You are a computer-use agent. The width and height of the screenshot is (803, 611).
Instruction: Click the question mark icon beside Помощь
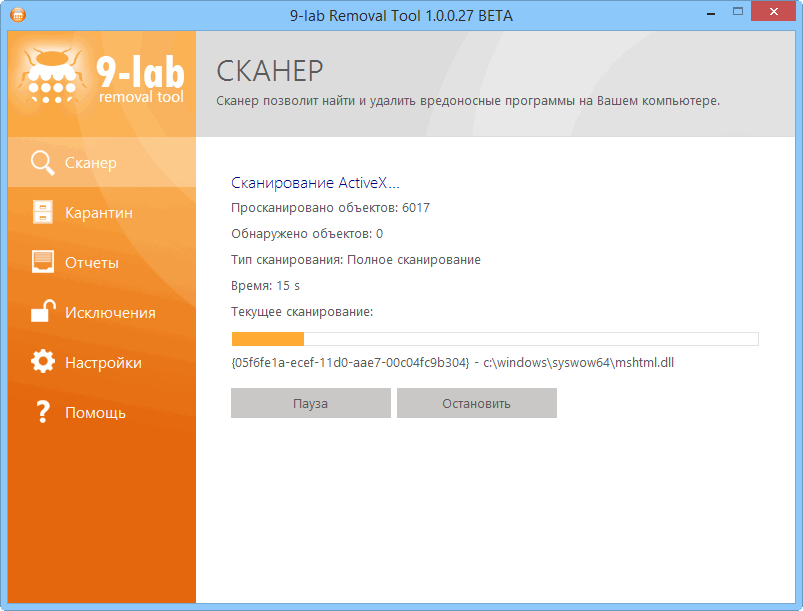[43, 412]
